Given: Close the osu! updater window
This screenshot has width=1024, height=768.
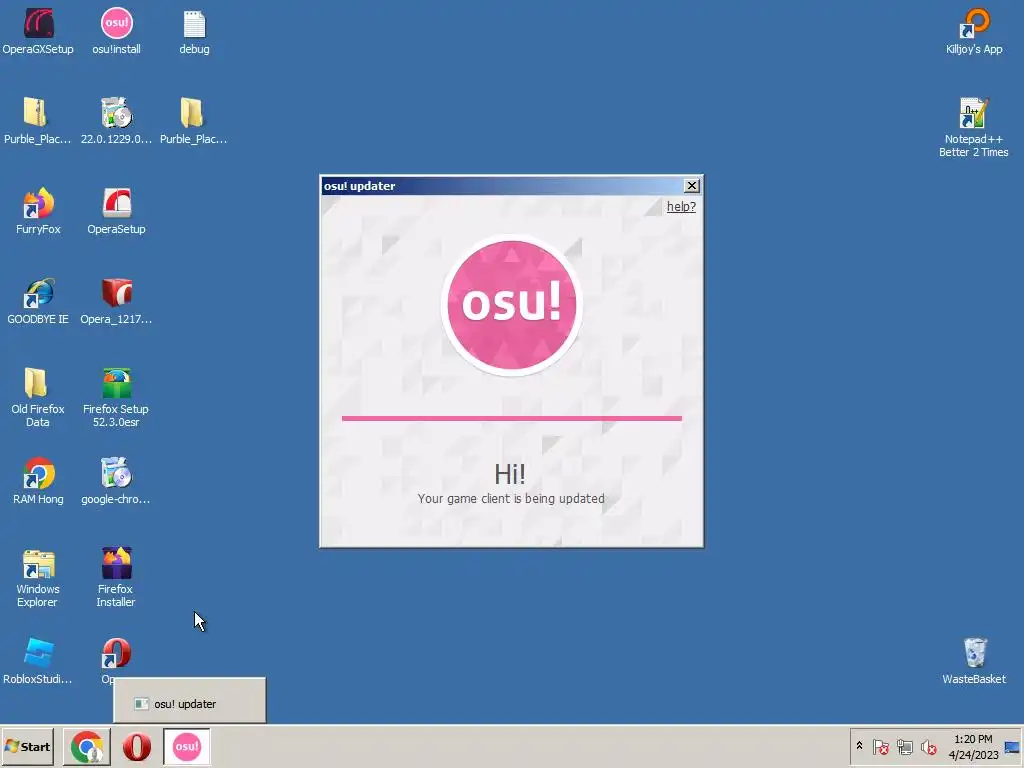Looking at the screenshot, I should tap(692, 185).
